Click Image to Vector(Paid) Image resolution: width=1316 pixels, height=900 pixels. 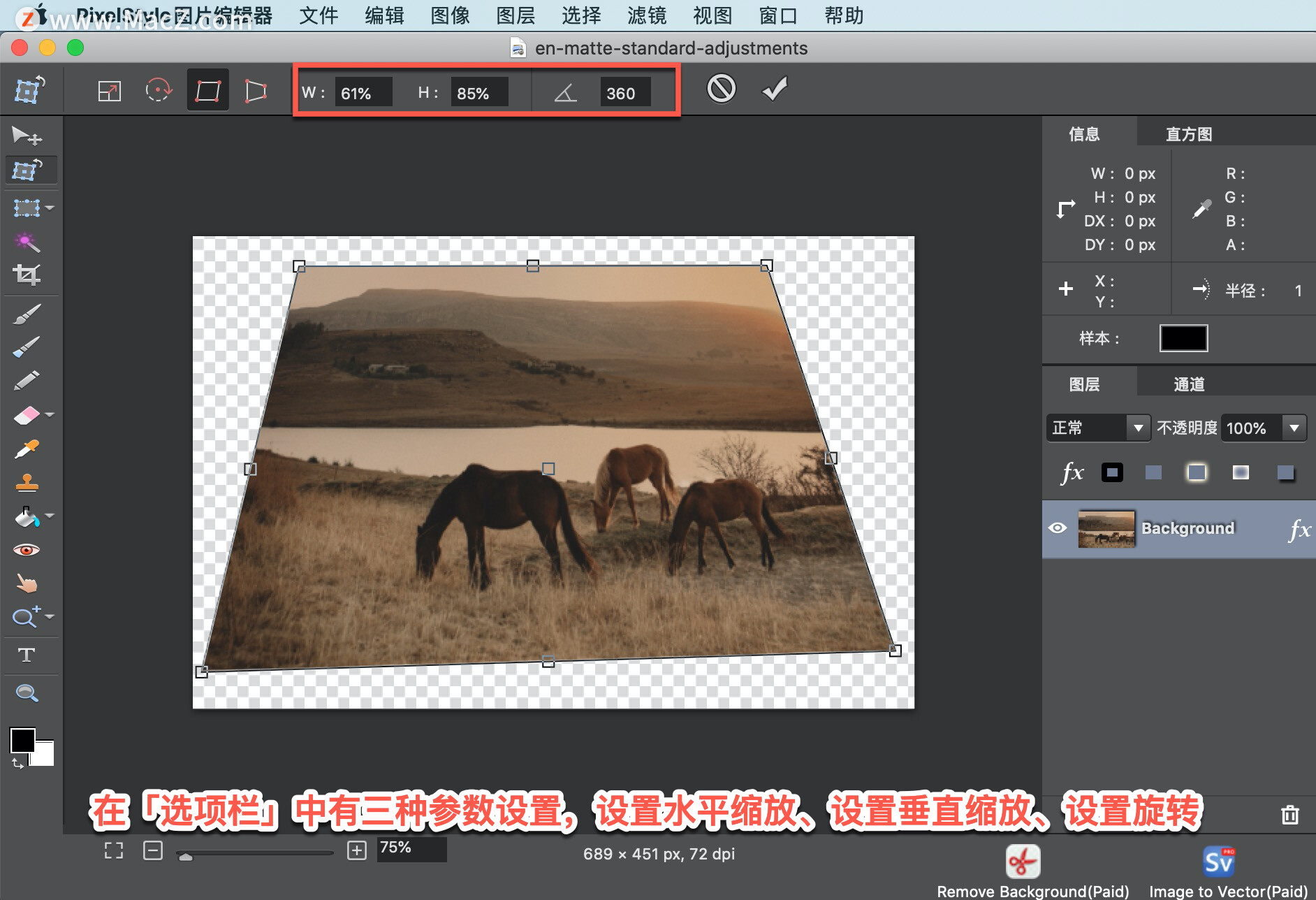click(1218, 861)
